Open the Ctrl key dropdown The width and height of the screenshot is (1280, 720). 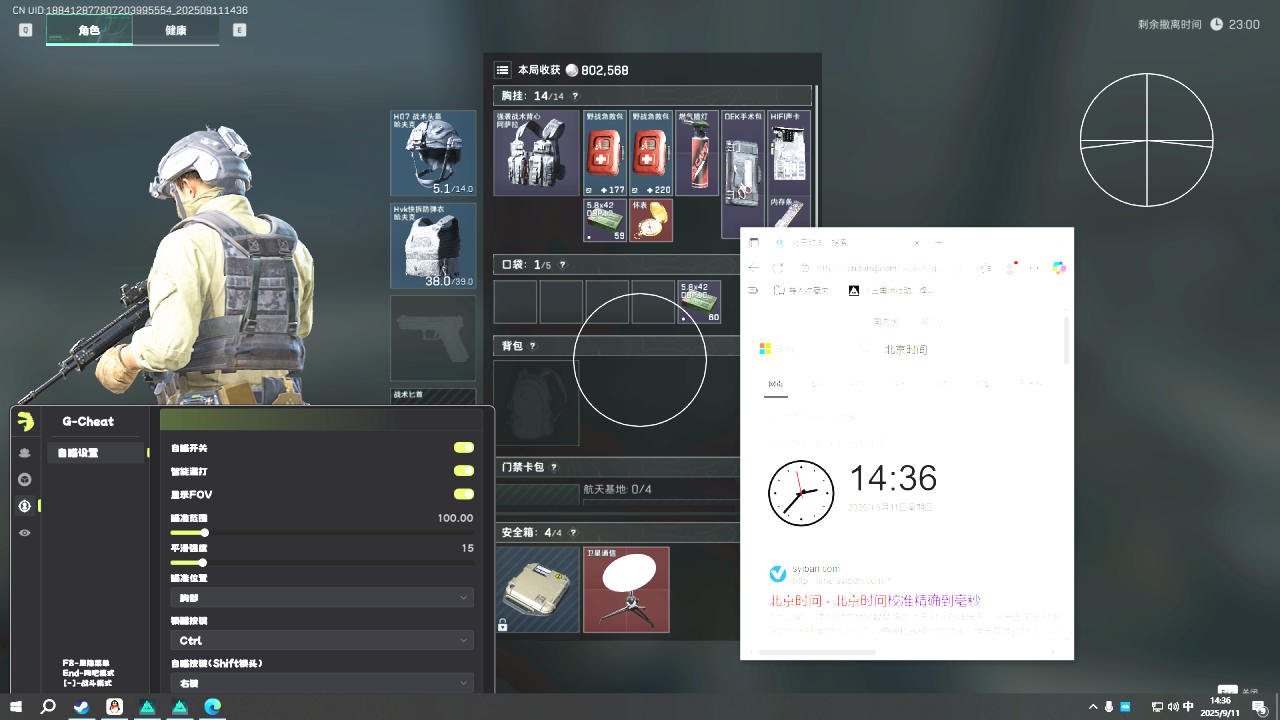pyautogui.click(x=322, y=640)
